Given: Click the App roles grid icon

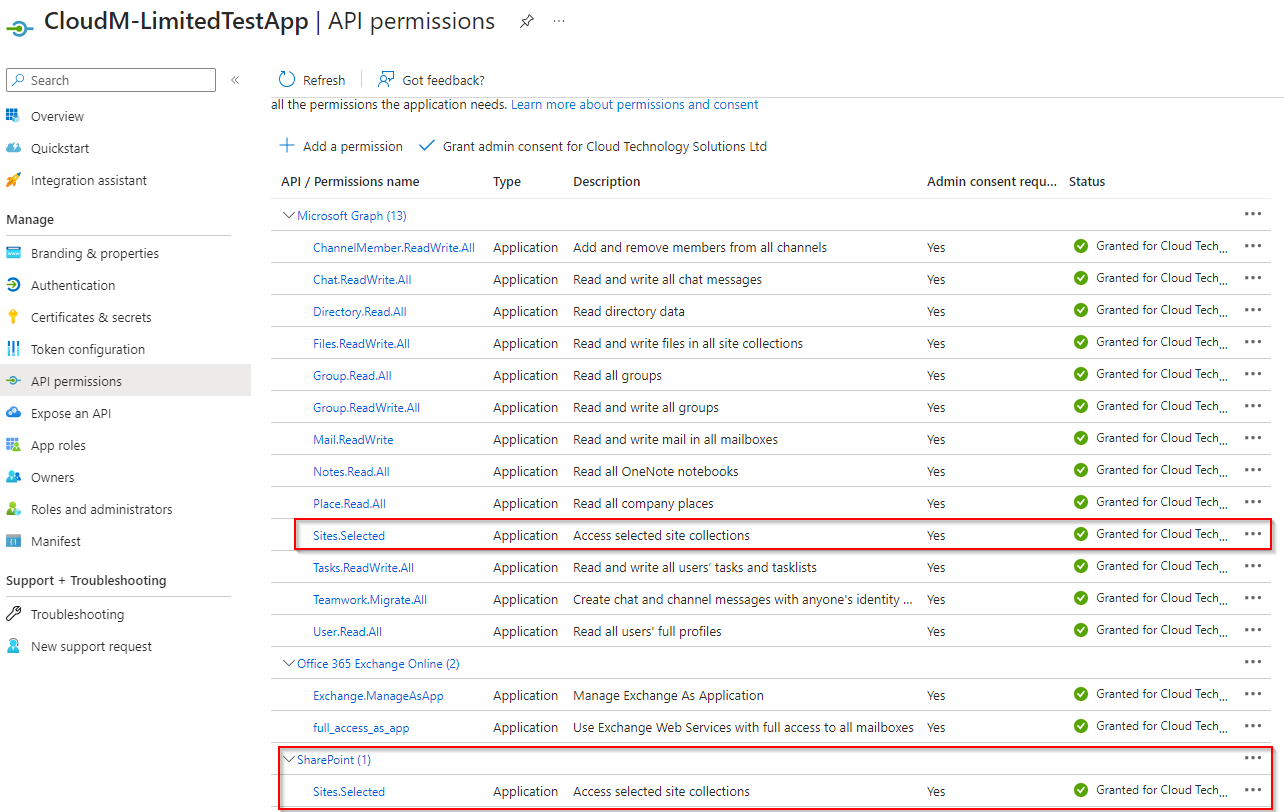Looking at the screenshot, I should [13, 445].
